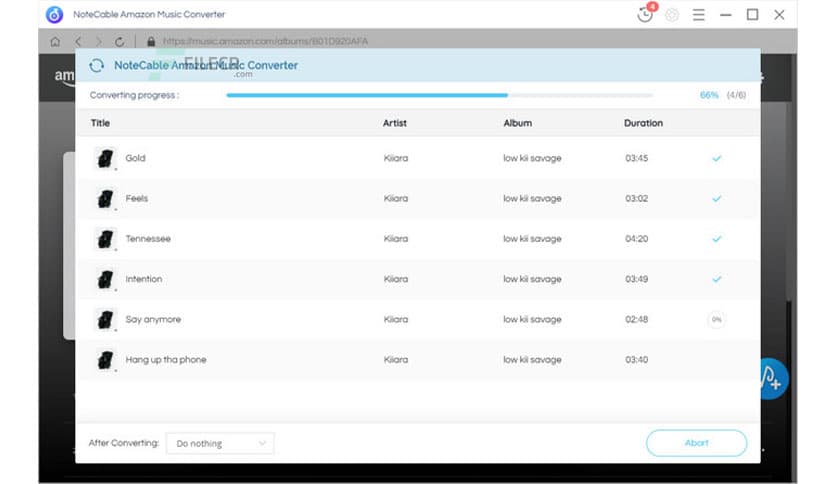
Task: Click the dialog title 'NoteCable Amazon Music Converter'
Action: (206, 66)
